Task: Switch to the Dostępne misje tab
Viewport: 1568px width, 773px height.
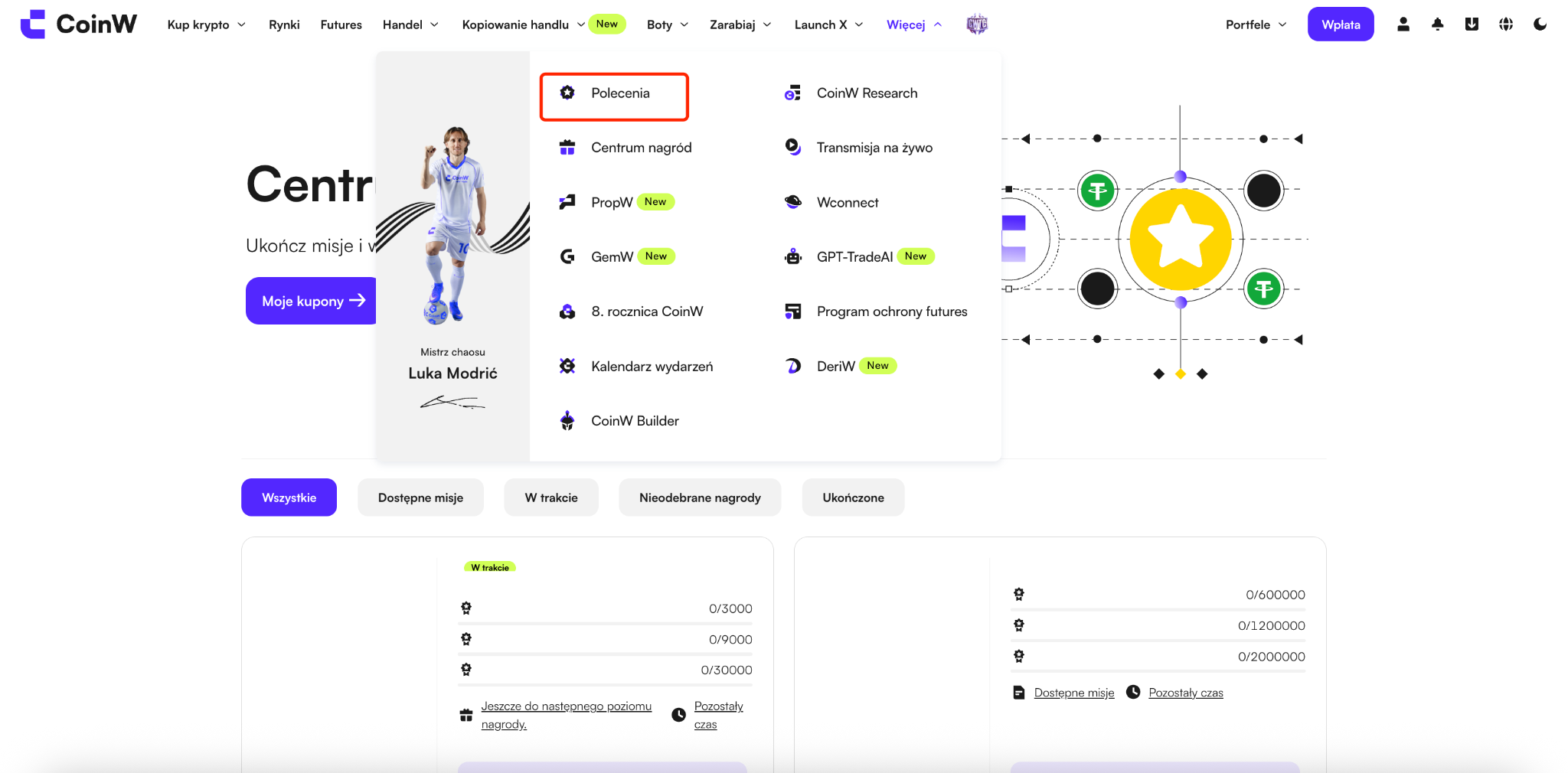Action: tap(420, 497)
